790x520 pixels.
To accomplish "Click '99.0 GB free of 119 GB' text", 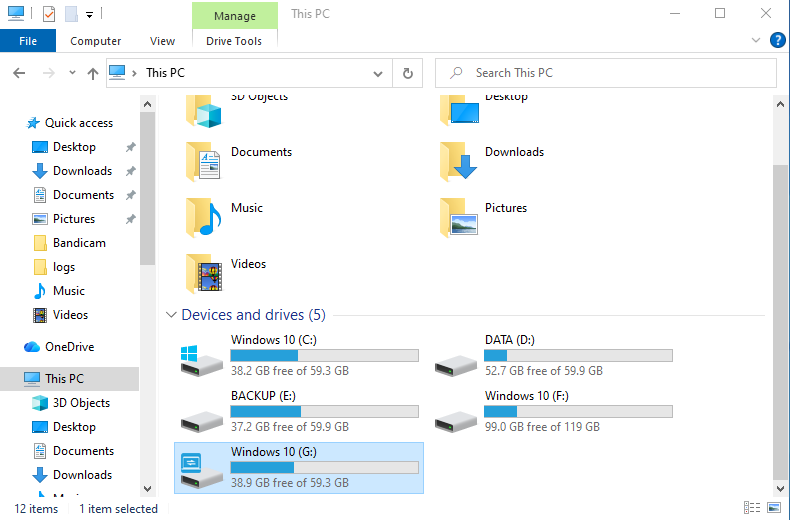I will pyautogui.click(x=542, y=427).
